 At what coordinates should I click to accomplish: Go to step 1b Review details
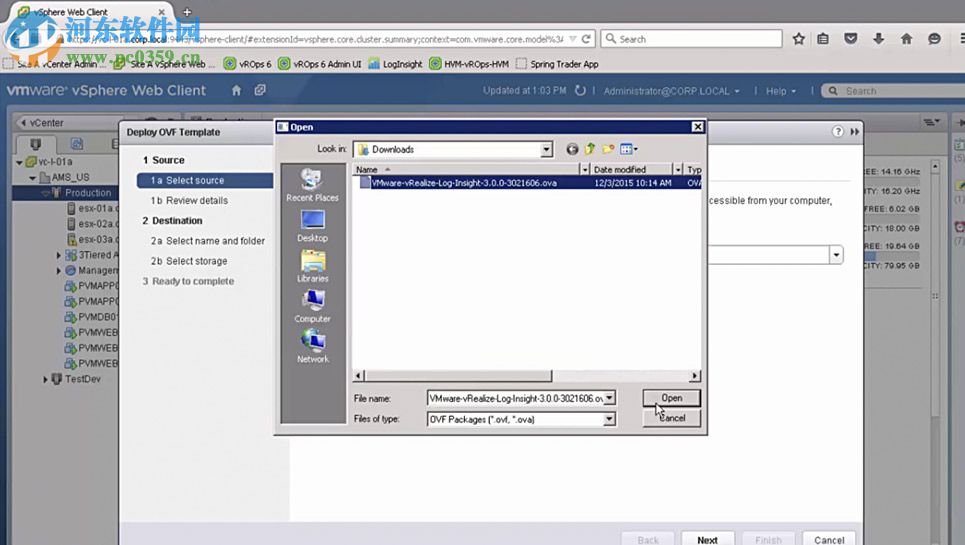point(189,201)
